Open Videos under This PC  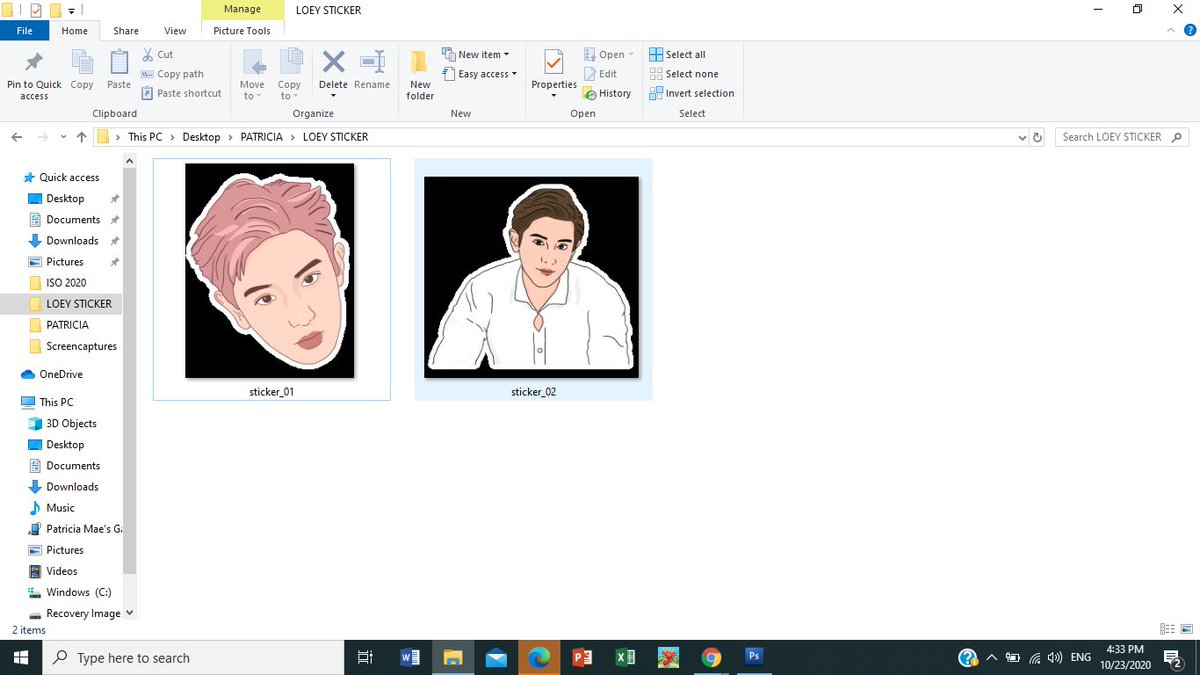[61, 571]
